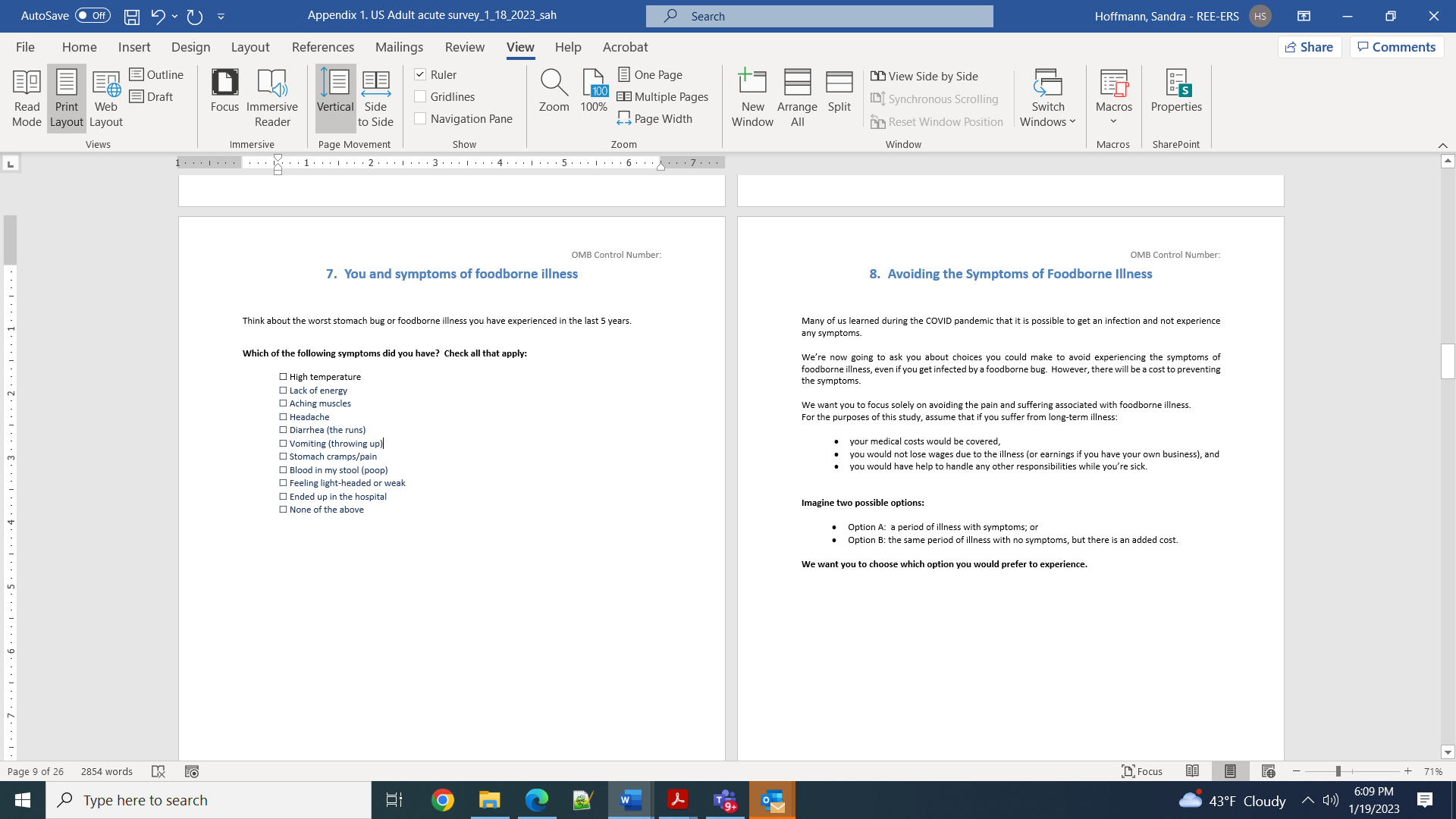Collapse the ribbon with chevron
This screenshot has width=1456, height=819.
[x=1442, y=145]
